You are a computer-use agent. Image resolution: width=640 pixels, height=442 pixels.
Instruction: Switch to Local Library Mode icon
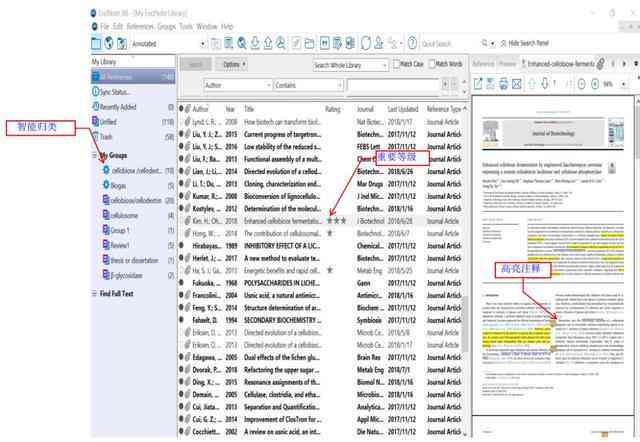tap(96, 43)
